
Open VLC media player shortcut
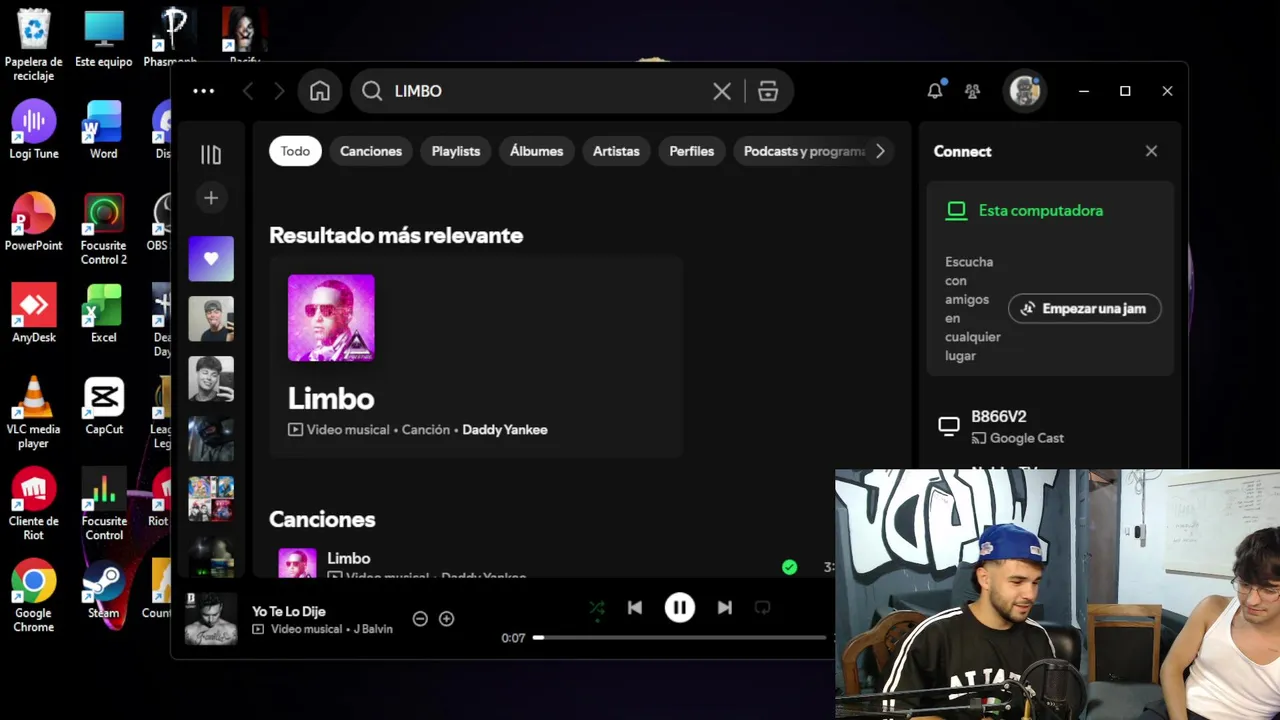pyautogui.click(x=33, y=413)
